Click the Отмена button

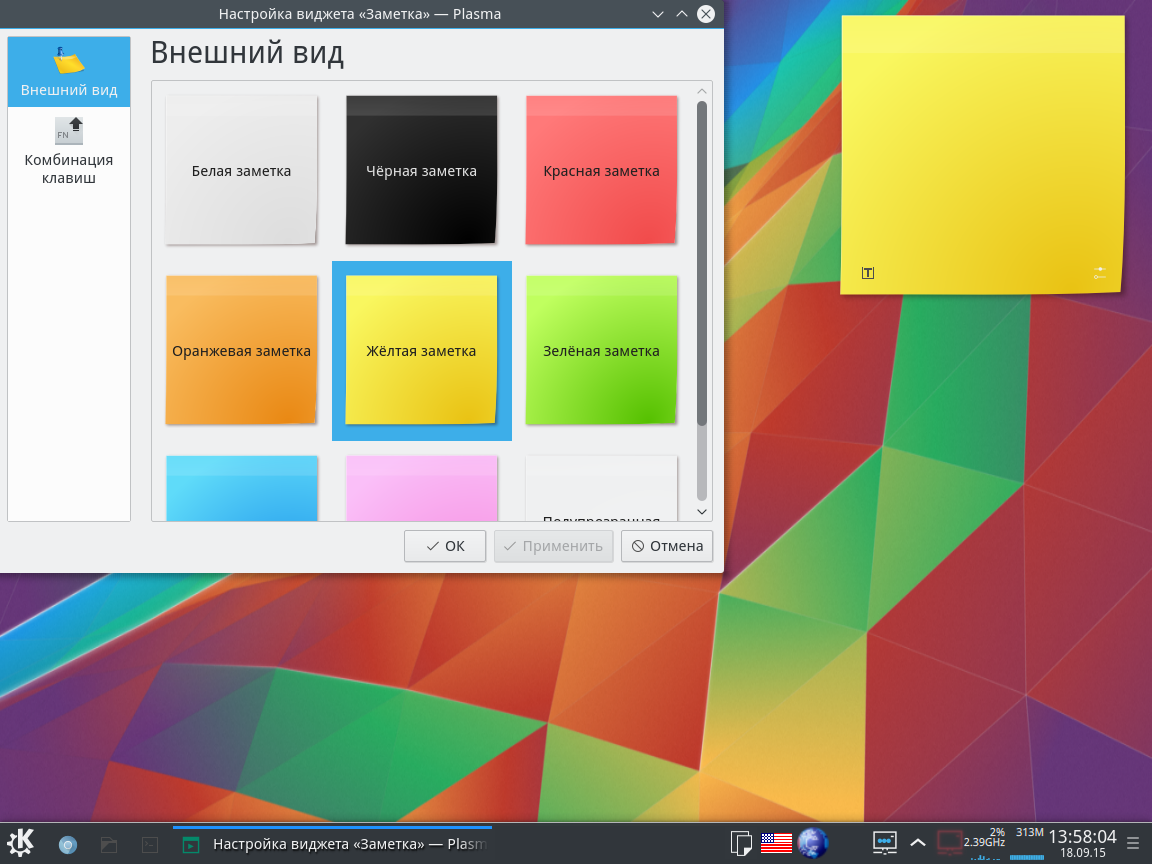[x=667, y=546]
